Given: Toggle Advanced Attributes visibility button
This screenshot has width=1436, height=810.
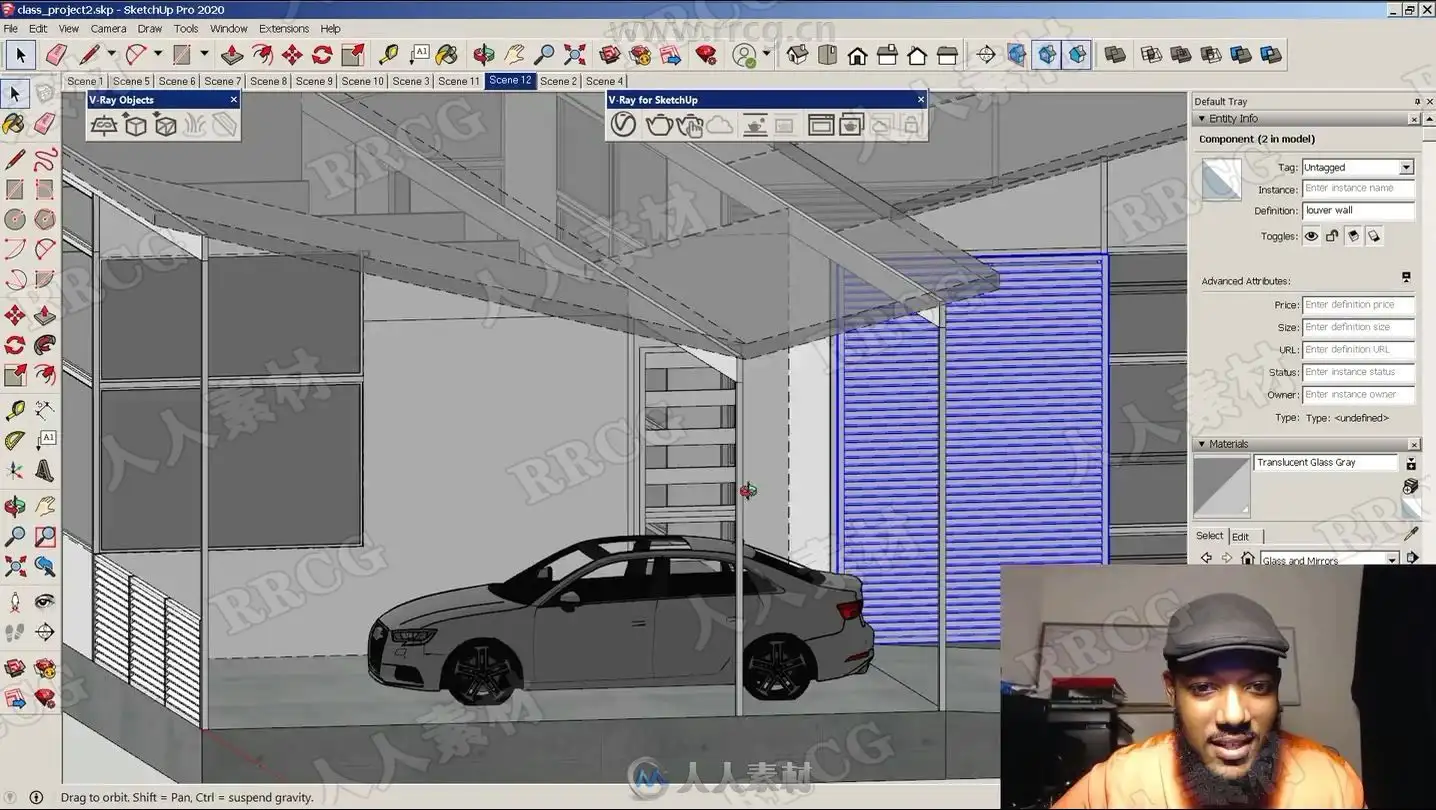Looking at the screenshot, I should (x=1406, y=277).
